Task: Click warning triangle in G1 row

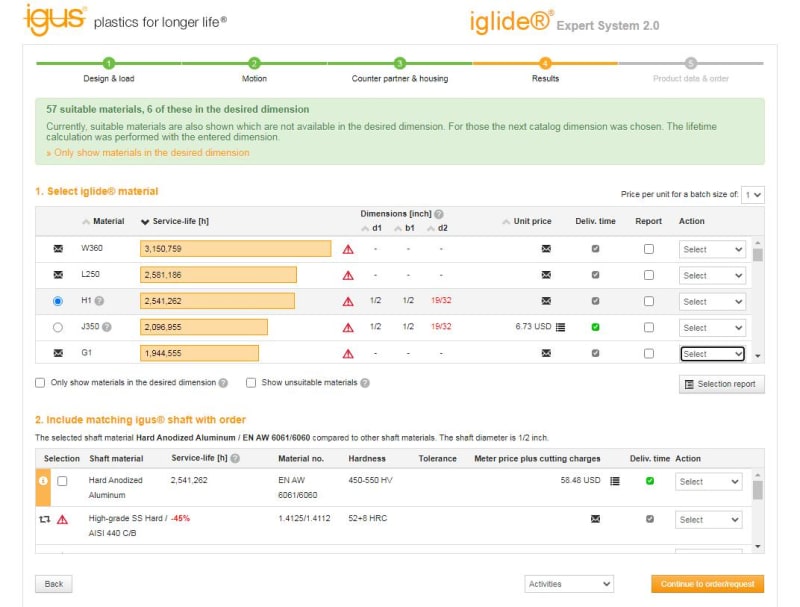Action: tap(348, 353)
